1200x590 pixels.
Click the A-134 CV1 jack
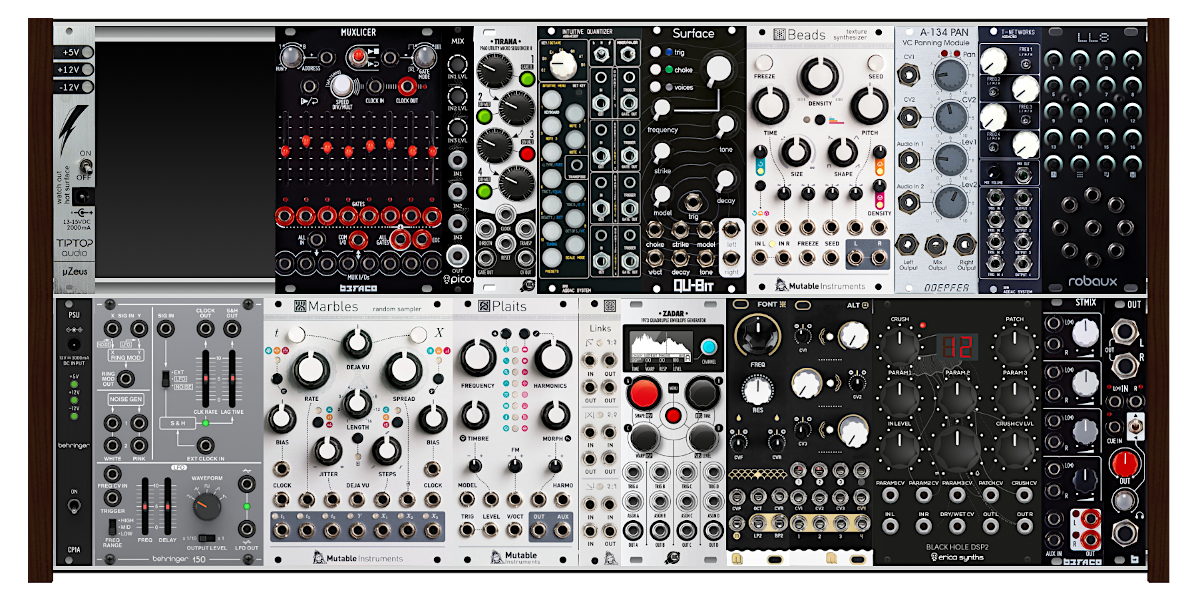(909, 73)
